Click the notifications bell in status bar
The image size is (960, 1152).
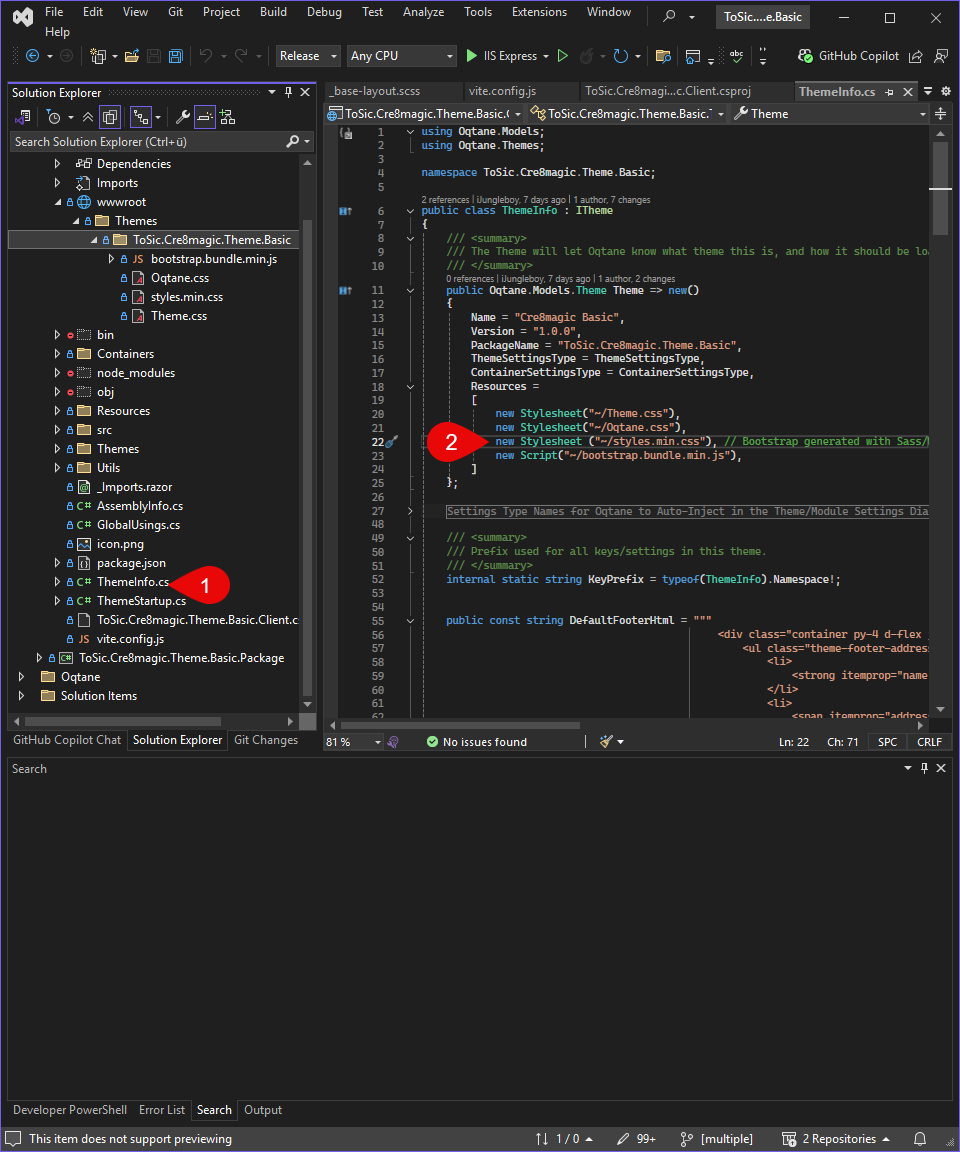pos(920,1139)
